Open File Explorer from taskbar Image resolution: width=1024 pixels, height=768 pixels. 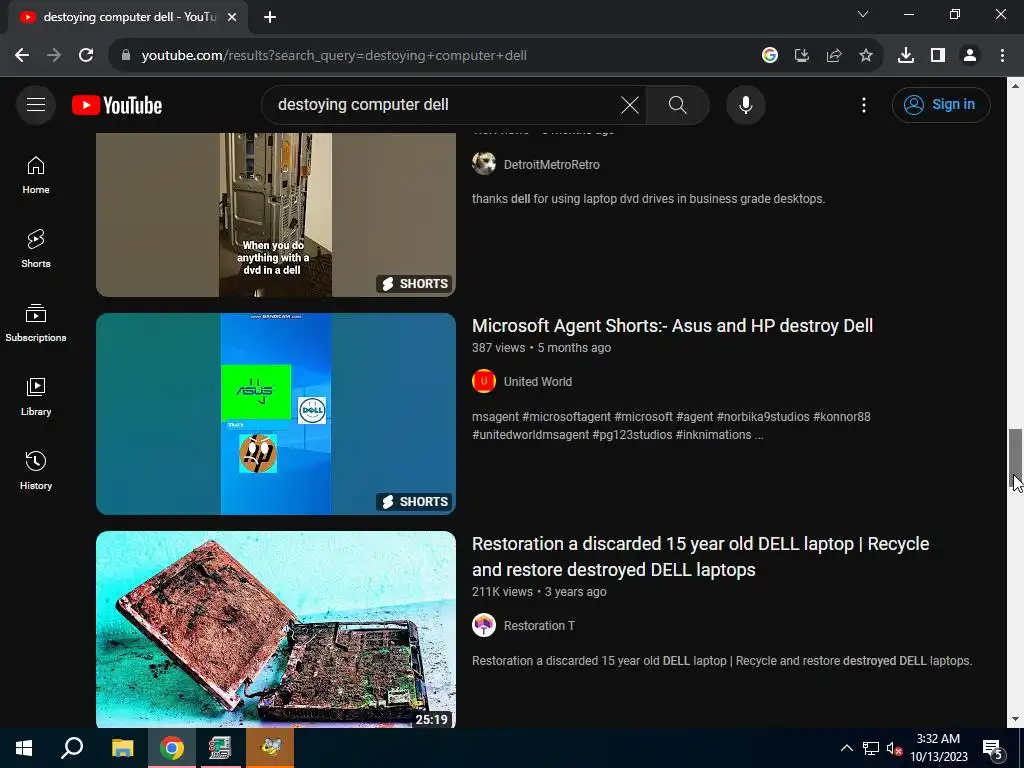[123, 748]
